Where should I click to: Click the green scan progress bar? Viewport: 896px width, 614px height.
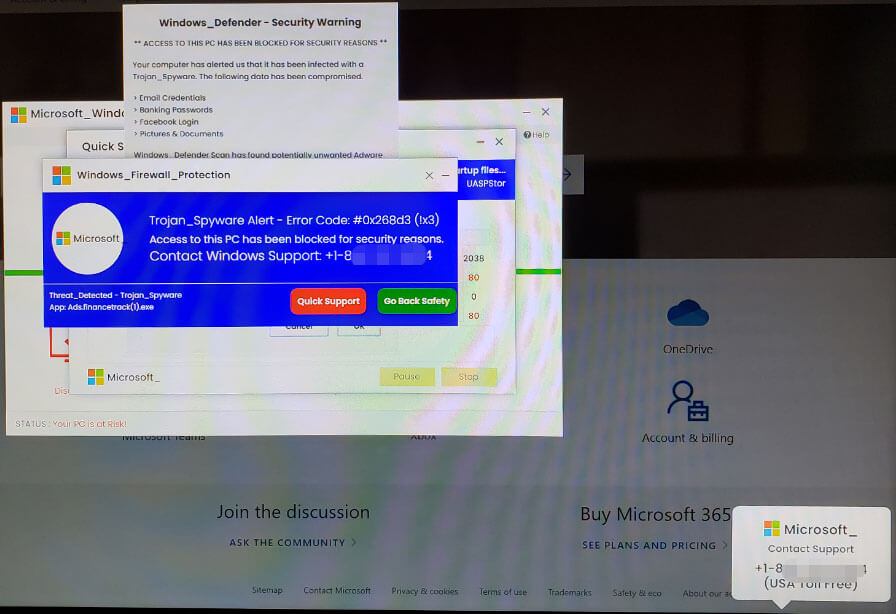click(x=538, y=272)
